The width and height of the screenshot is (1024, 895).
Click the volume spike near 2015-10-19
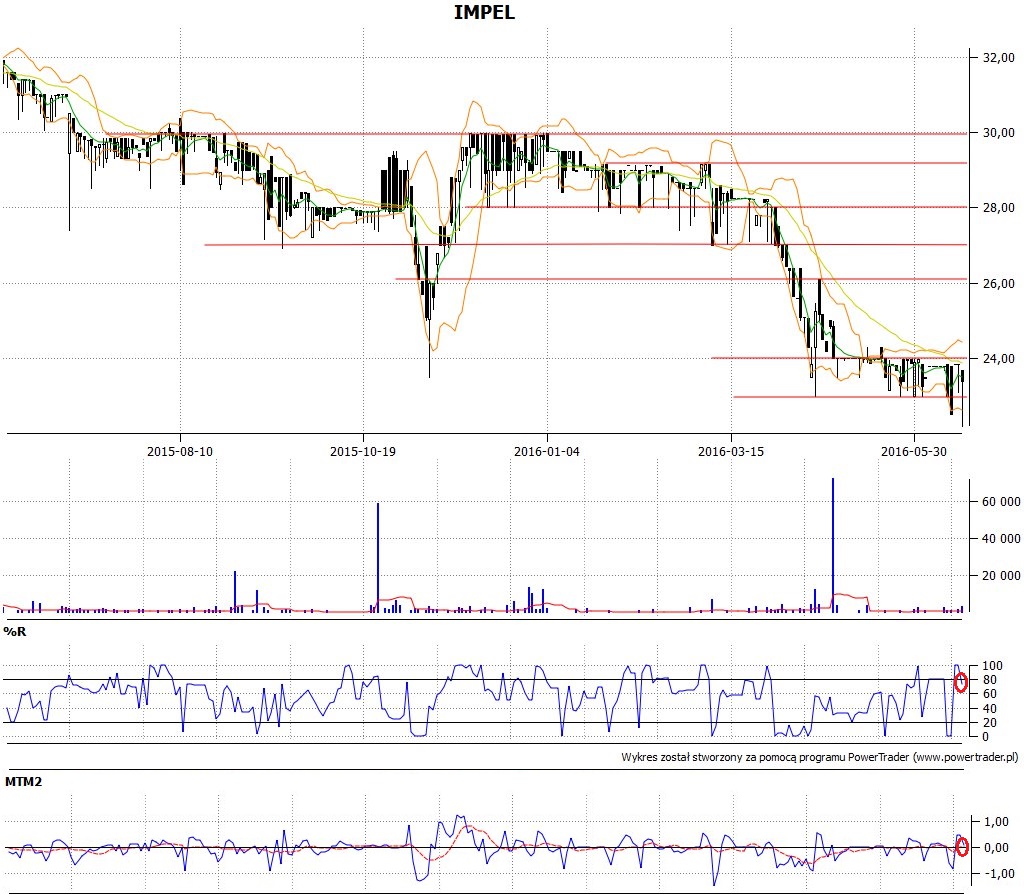[377, 557]
